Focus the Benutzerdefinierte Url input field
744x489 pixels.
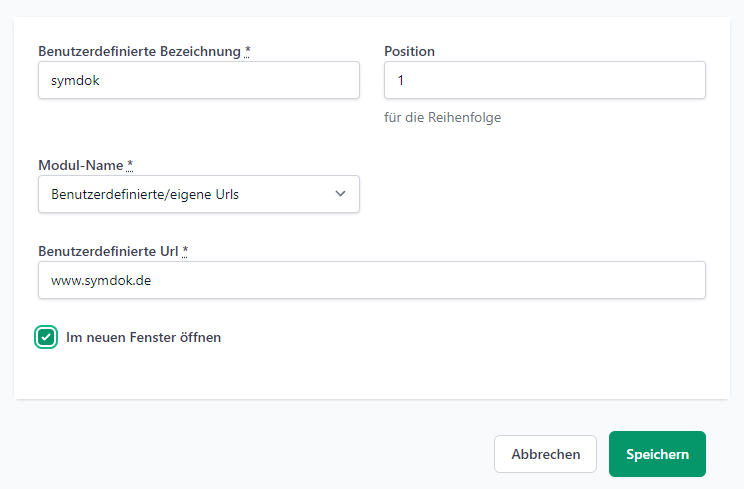[x=372, y=280]
